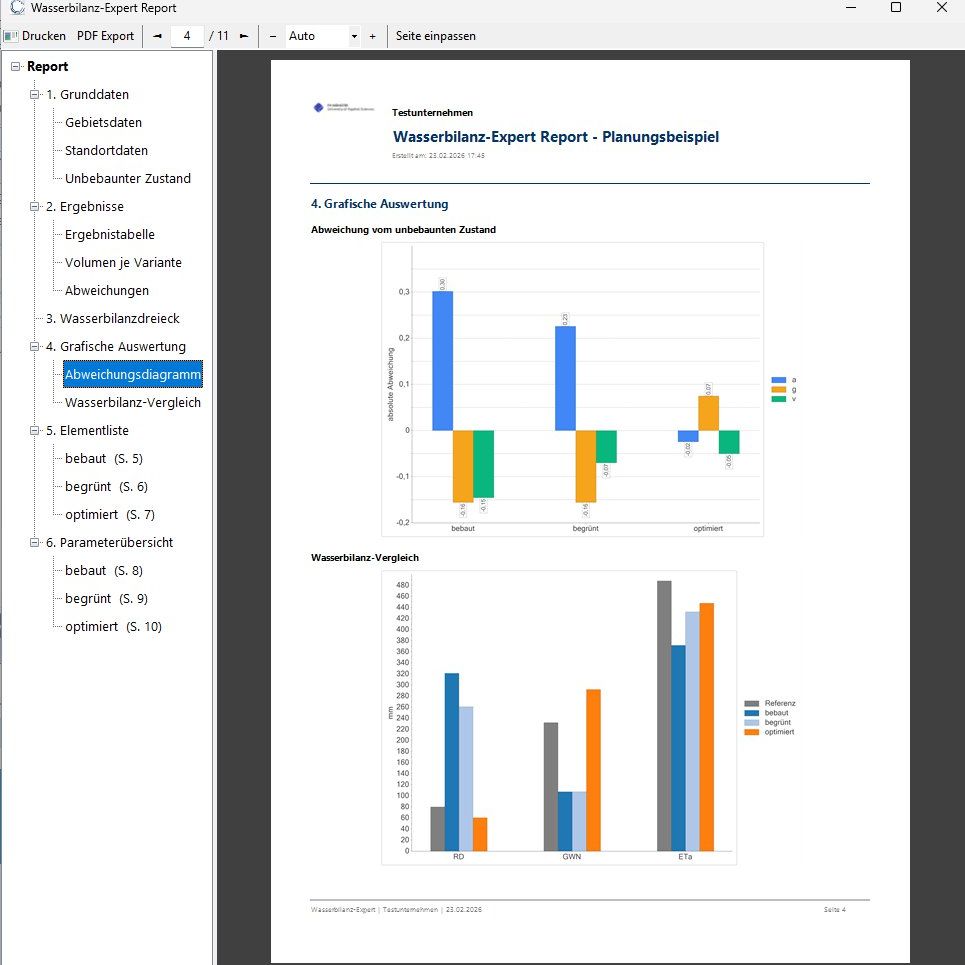965x965 pixels.
Task: Open the Auto zoom level dropdown
Action: point(354,36)
